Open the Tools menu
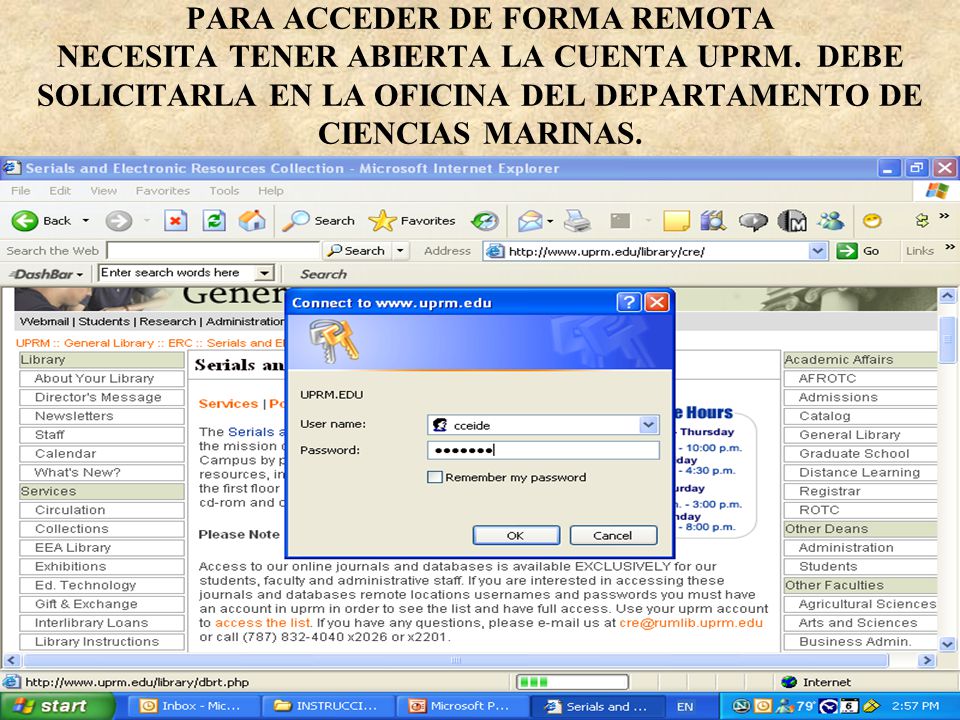The height and width of the screenshot is (720, 960). coord(224,191)
